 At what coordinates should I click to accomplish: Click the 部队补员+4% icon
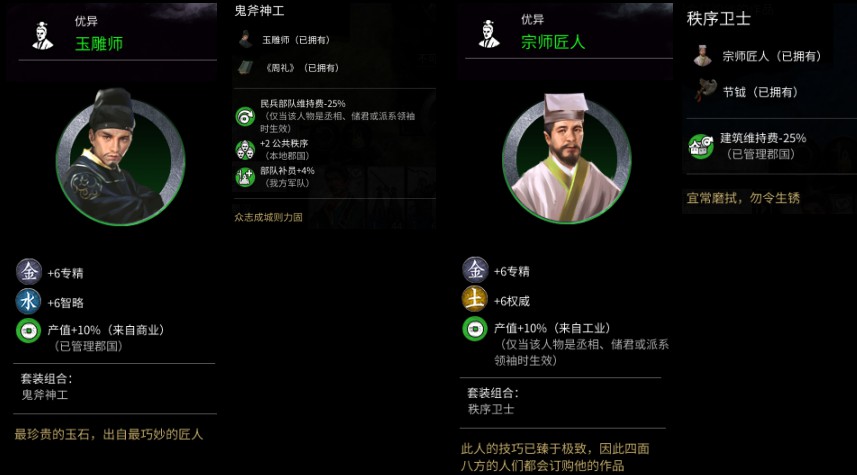[x=245, y=177]
